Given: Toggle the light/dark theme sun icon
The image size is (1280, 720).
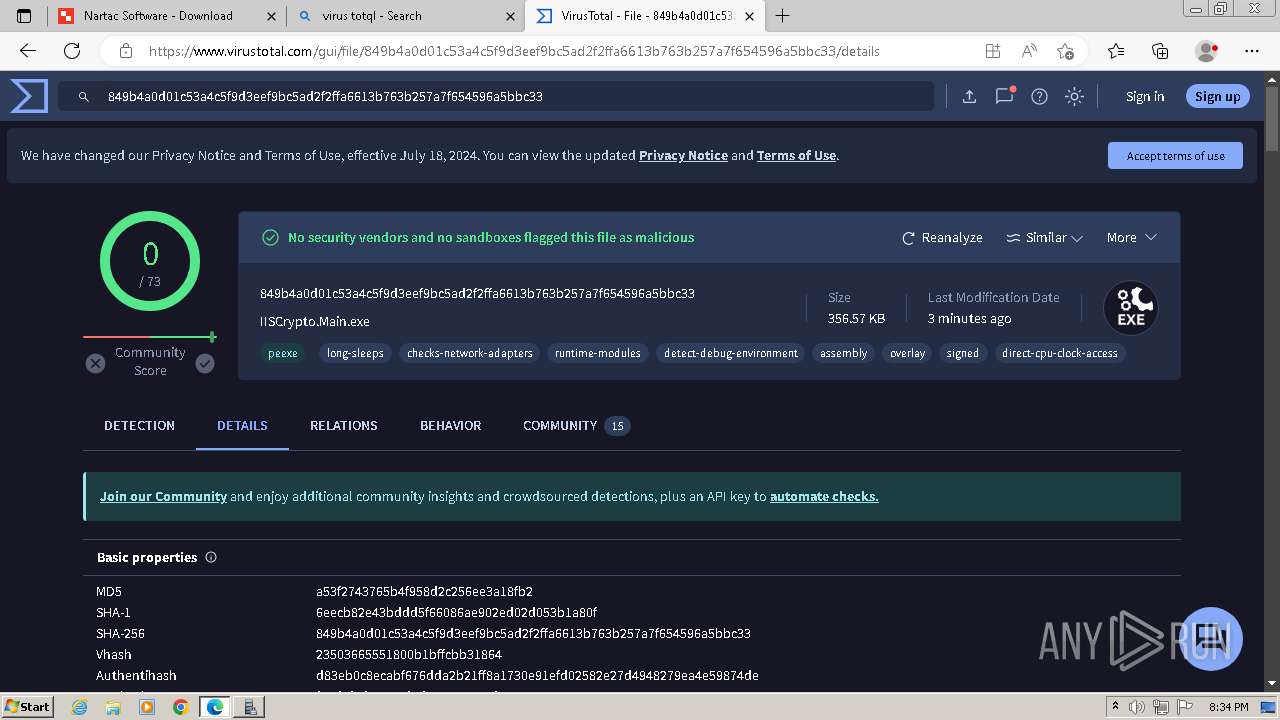Looking at the screenshot, I should coord(1074,96).
